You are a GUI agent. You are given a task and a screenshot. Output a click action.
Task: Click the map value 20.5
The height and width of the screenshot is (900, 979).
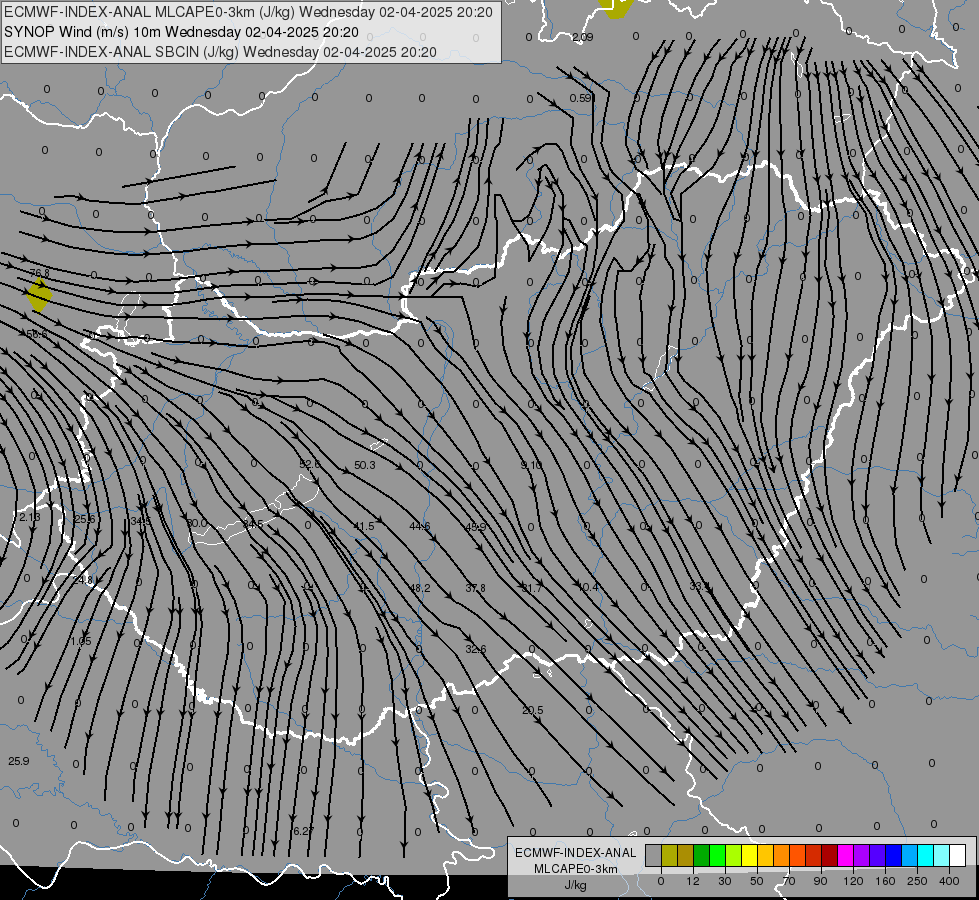[x=533, y=710]
